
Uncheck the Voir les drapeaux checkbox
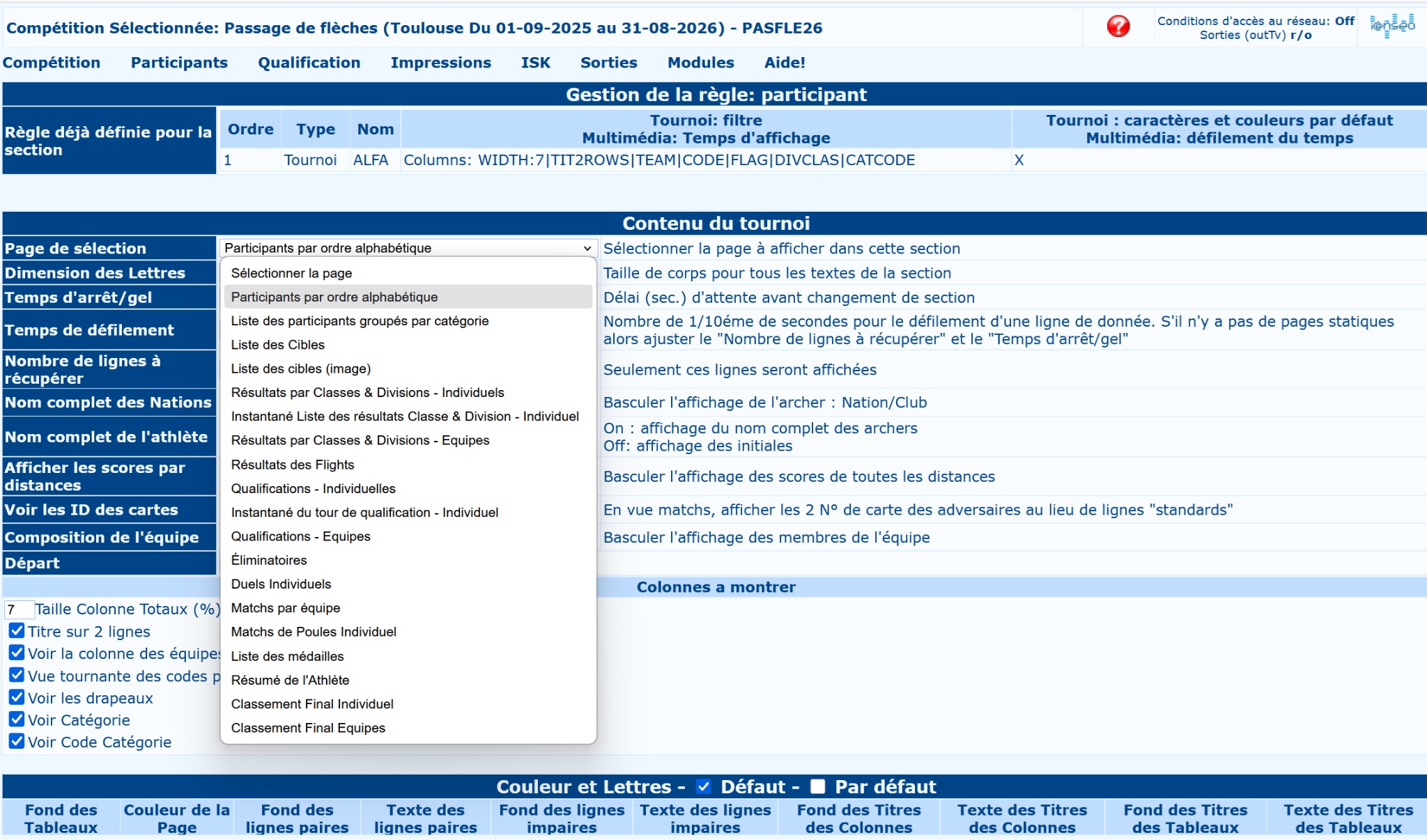point(17,697)
